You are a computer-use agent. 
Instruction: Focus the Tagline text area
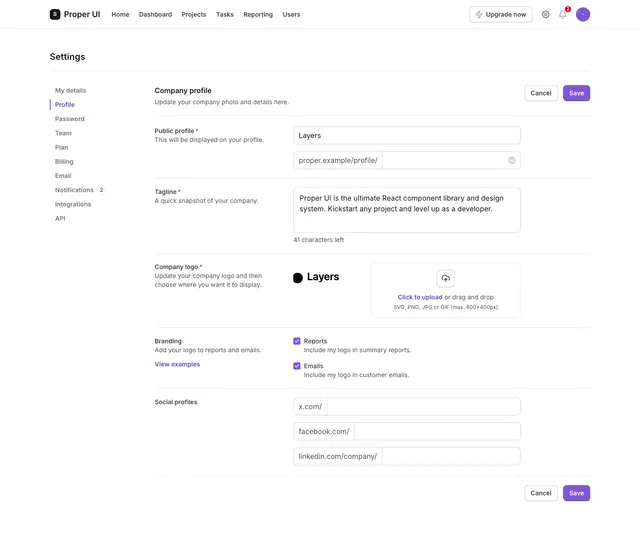point(407,210)
